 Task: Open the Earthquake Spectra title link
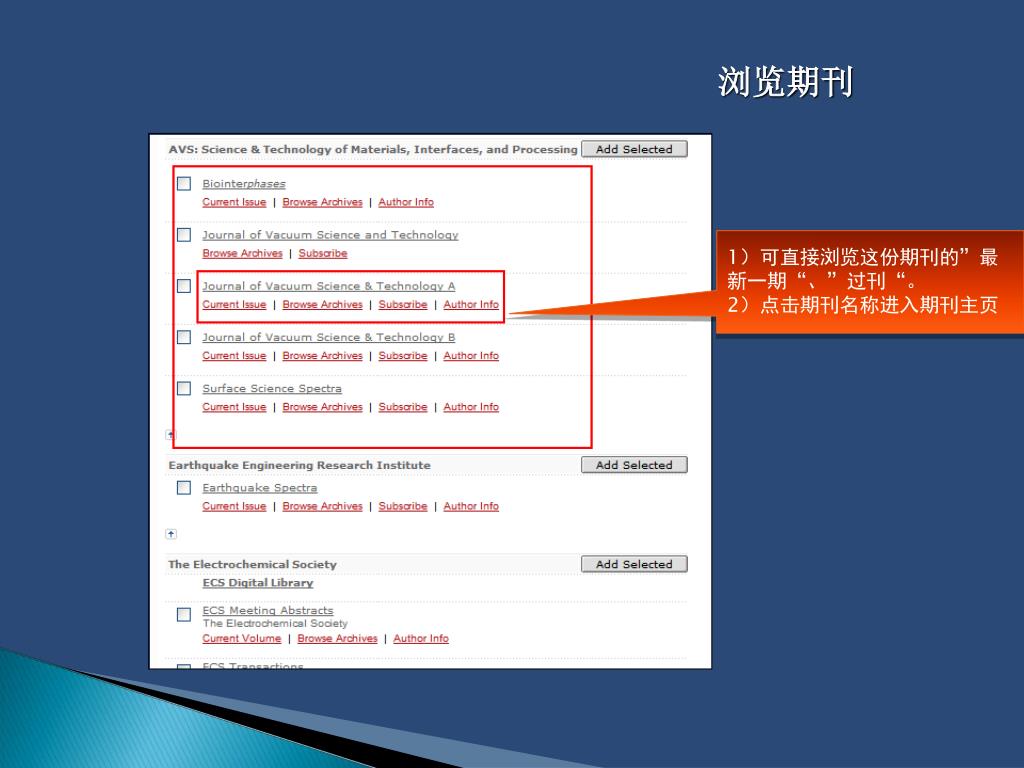click(260, 488)
